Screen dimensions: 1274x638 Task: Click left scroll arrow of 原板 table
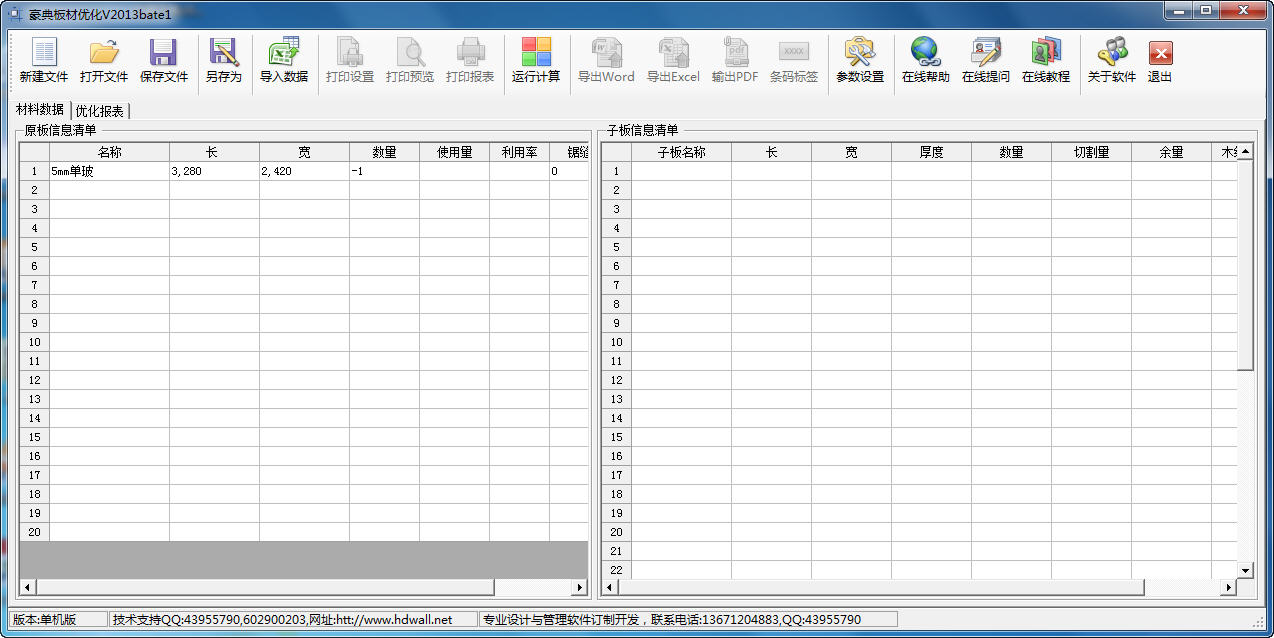click(27, 587)
